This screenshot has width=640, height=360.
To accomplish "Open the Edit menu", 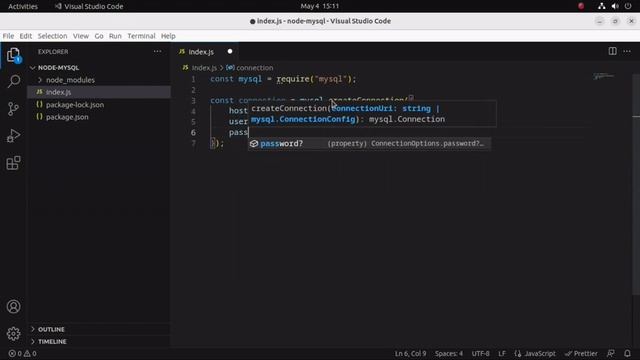I will (26, 36).
